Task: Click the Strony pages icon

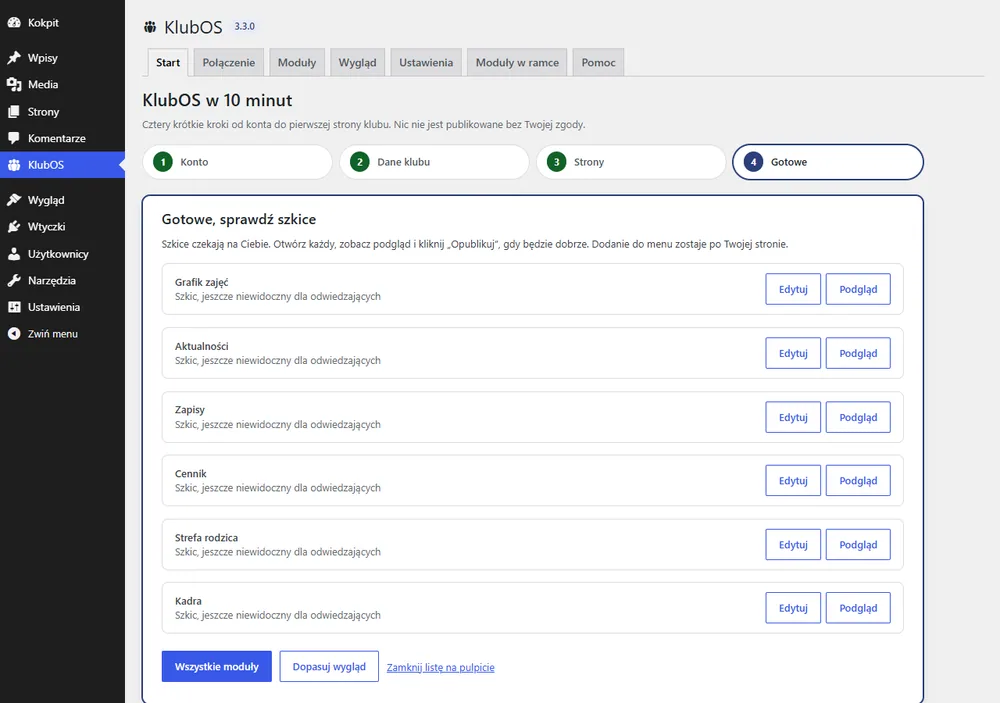Action: [14, 112]
